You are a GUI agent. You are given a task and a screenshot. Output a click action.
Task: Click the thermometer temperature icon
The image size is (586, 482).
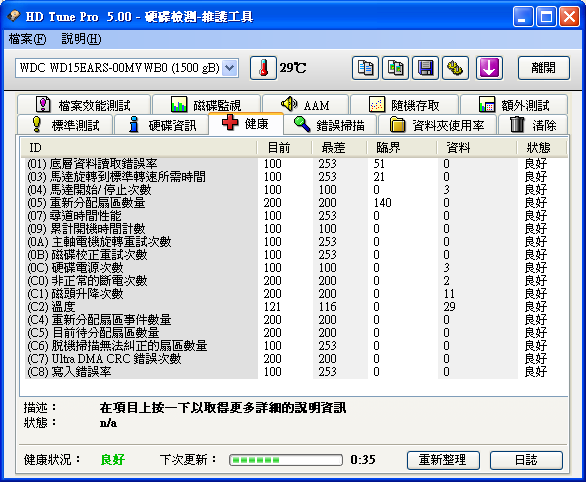coord(263,68)
